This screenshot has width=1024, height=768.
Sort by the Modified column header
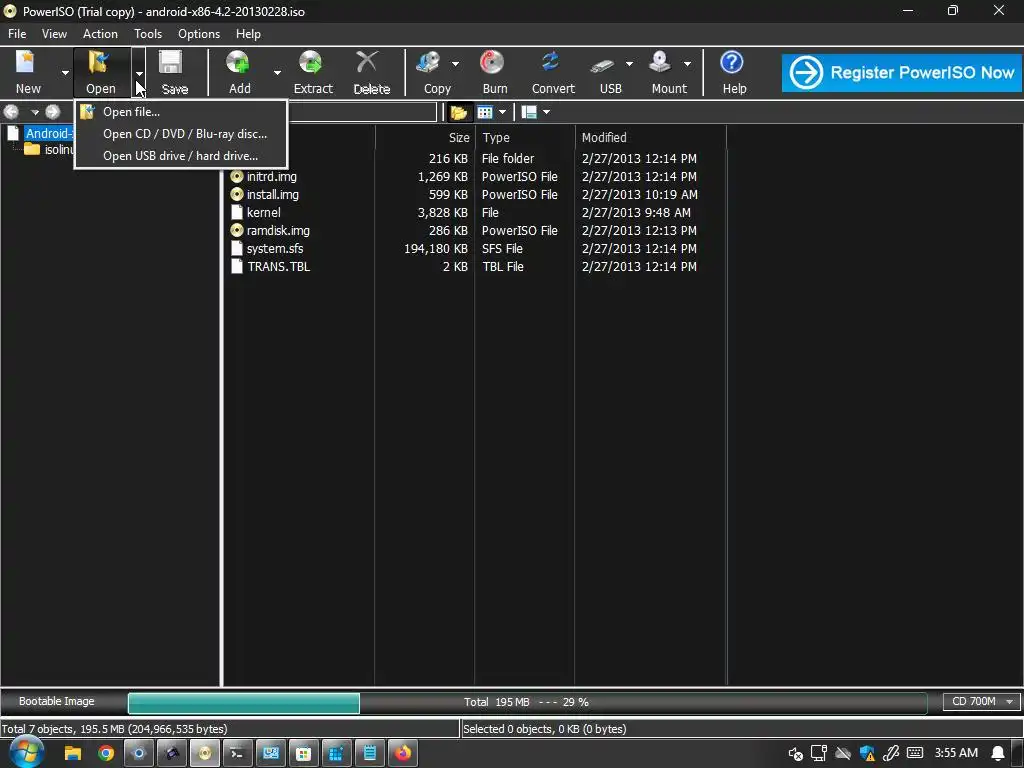coord(650,138)
